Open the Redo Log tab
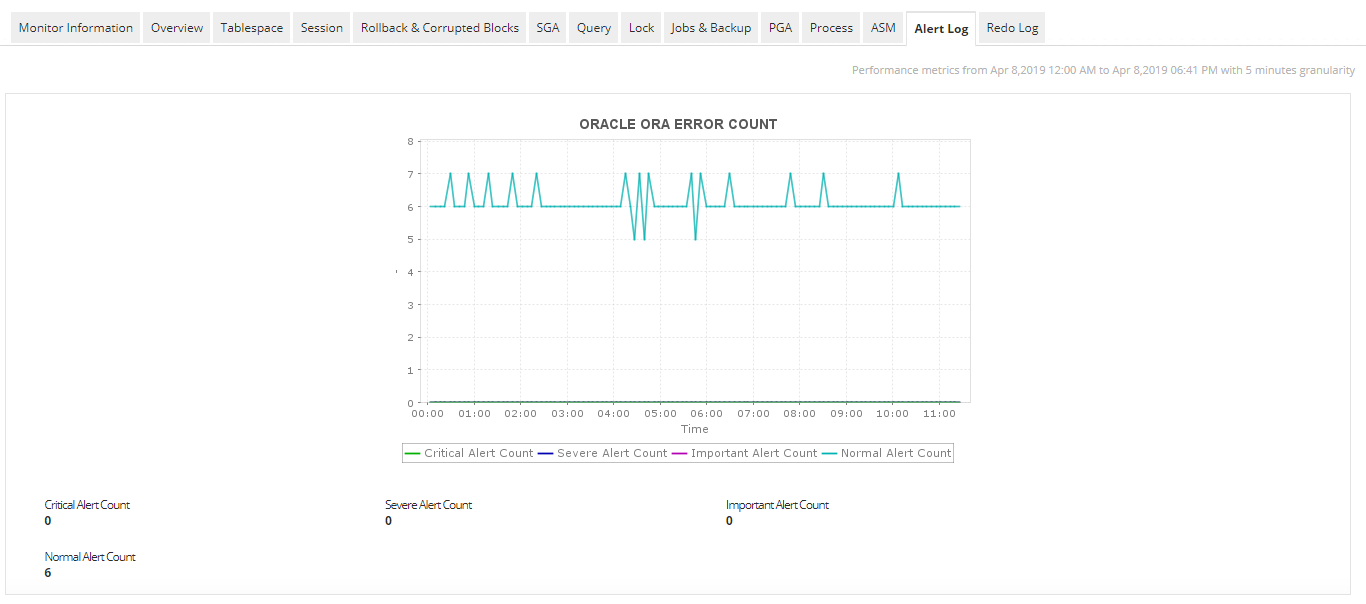This screenshot has height=604, width=1366. click(x=1011, y=27)
